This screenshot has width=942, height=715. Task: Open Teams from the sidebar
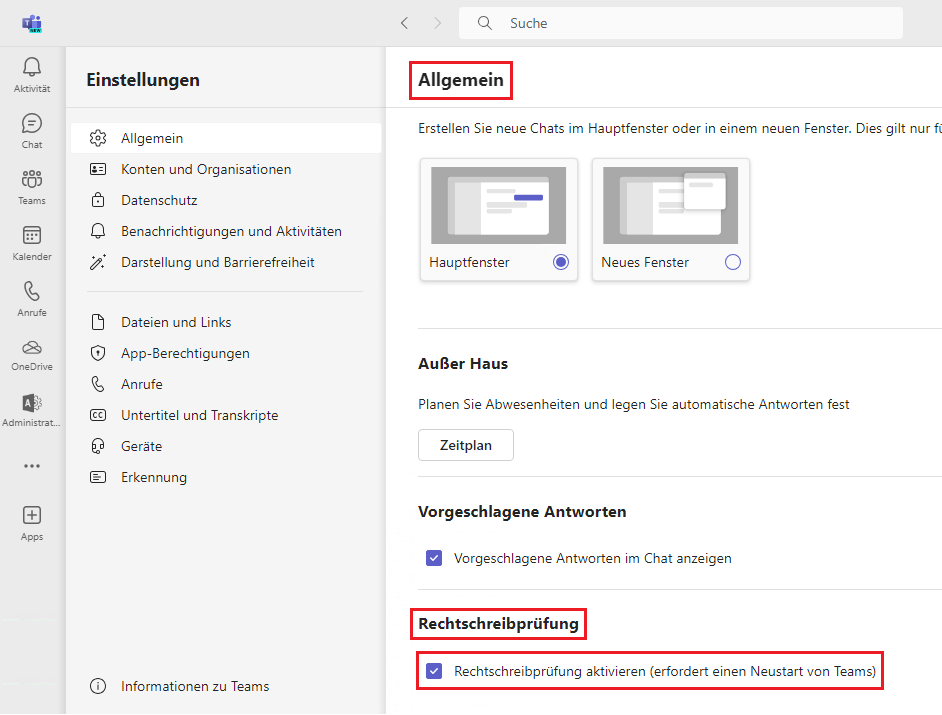(x=31, y=186)
